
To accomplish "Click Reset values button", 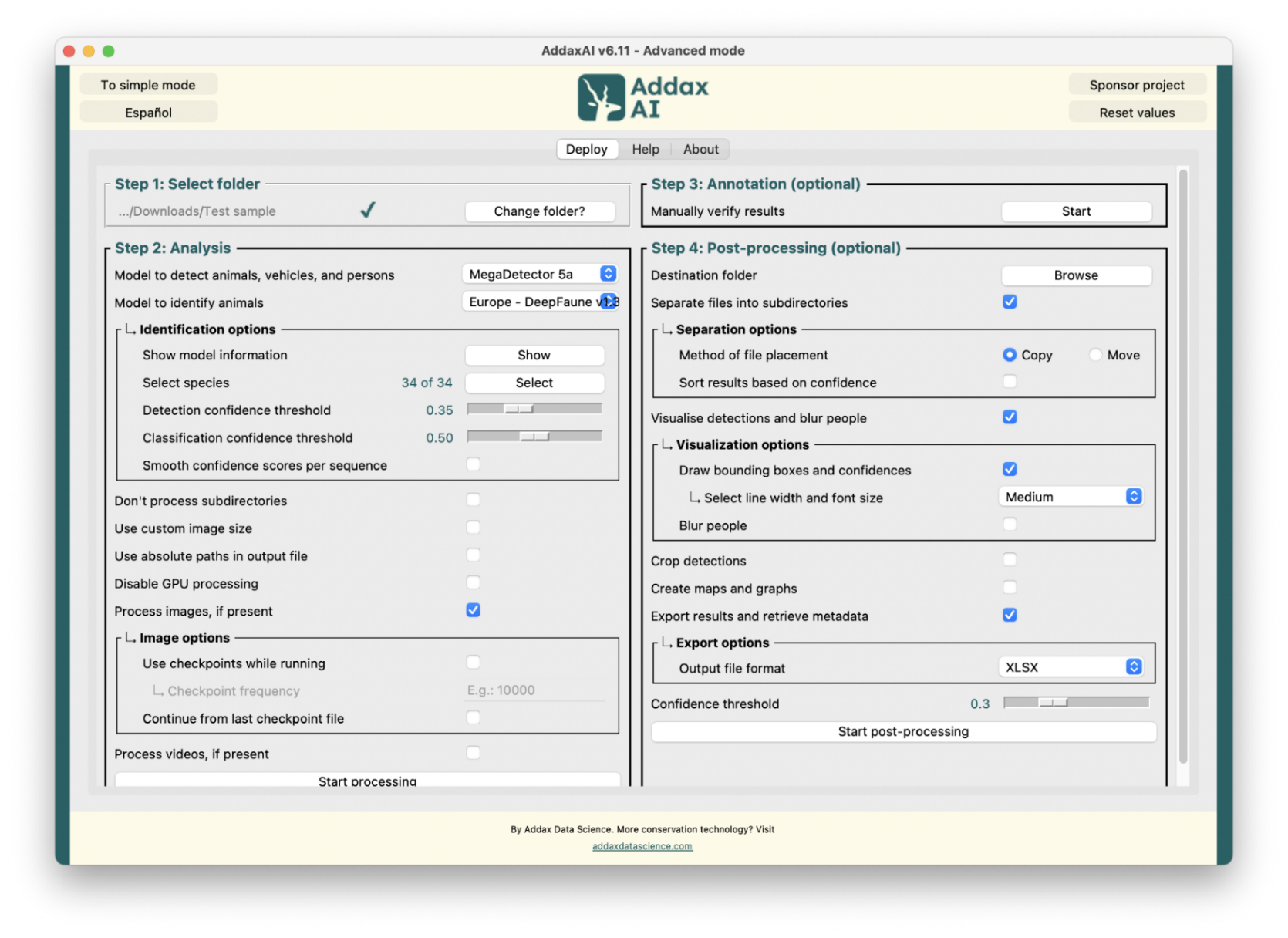I will 1136,113.
